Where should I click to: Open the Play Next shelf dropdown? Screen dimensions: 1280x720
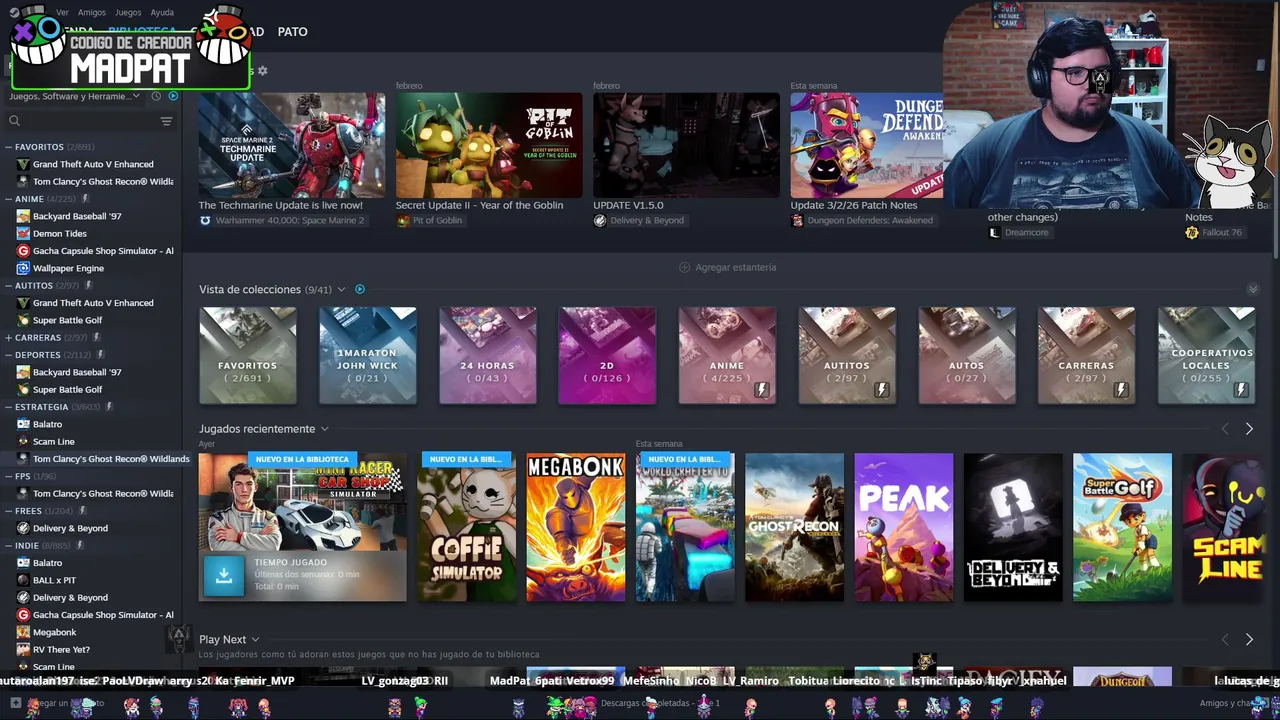tap(255, 640)
